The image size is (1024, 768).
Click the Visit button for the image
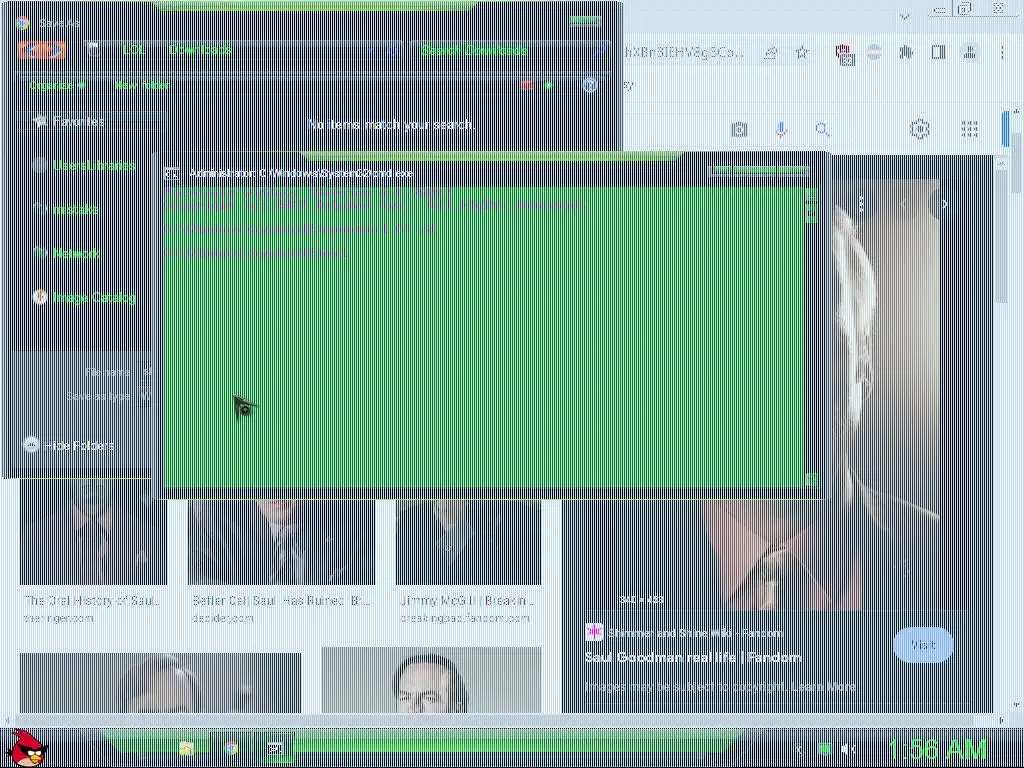(923, 645)
